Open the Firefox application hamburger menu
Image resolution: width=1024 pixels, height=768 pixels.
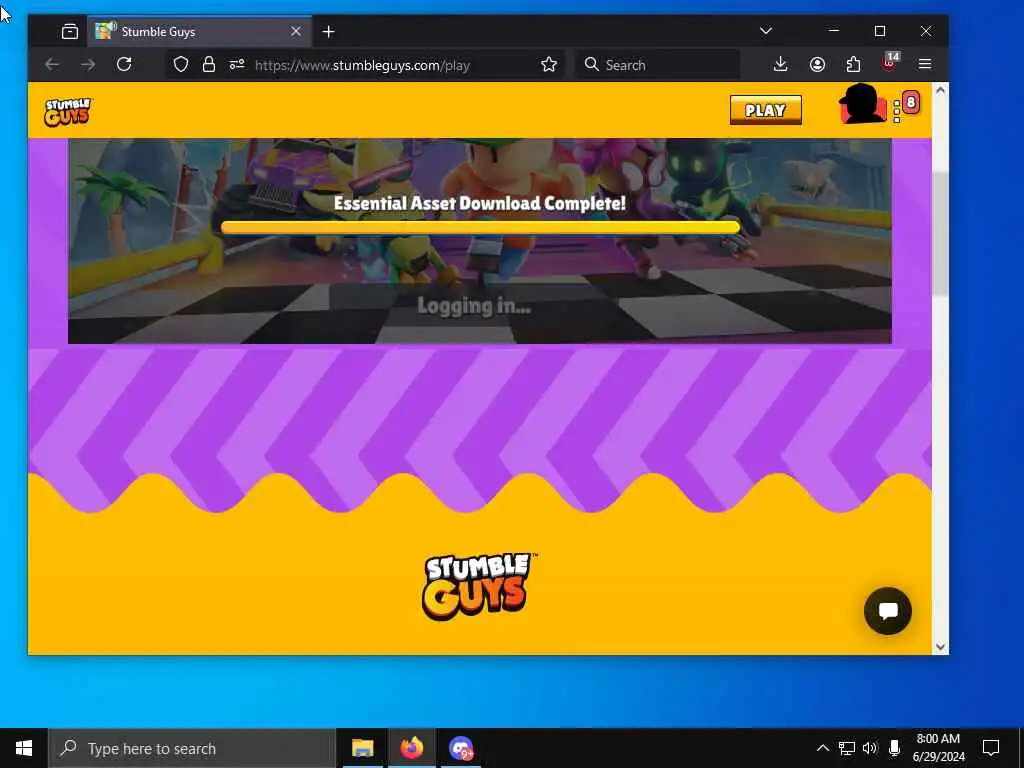925,64
